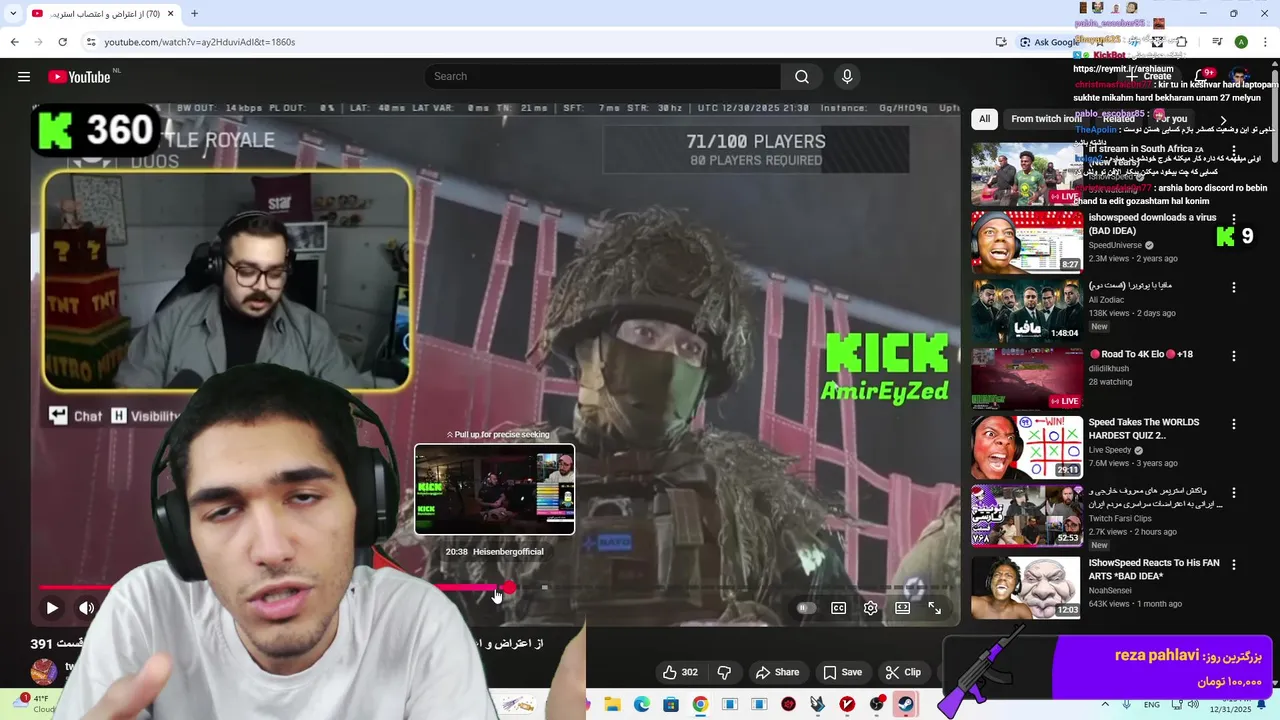Click the seek preview thumbnail at 20:38
The width and height of the screenshot is (1280, 720).
pos(495,490)
